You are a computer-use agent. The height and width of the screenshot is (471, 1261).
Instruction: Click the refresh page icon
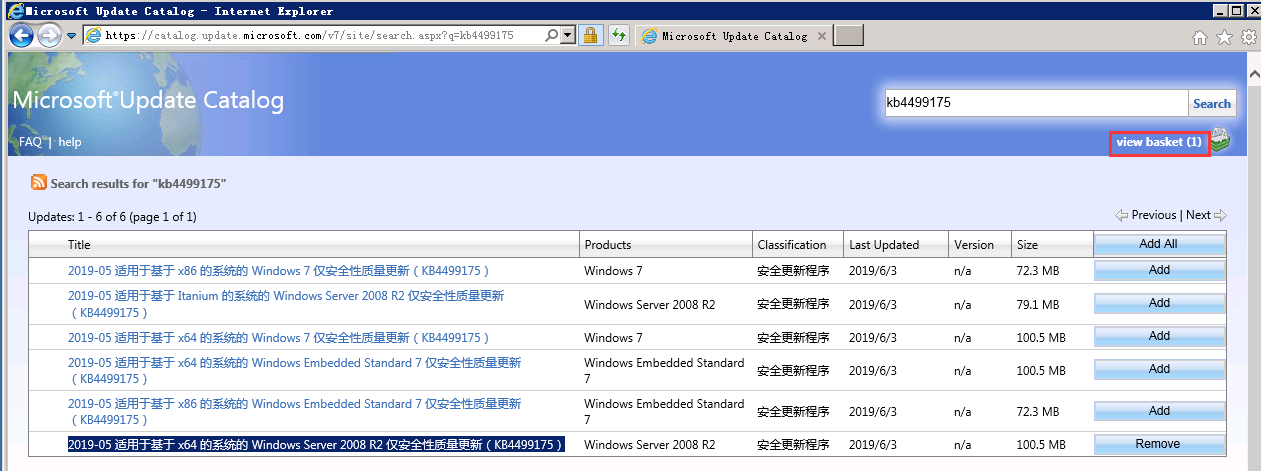tap(619, 35)
